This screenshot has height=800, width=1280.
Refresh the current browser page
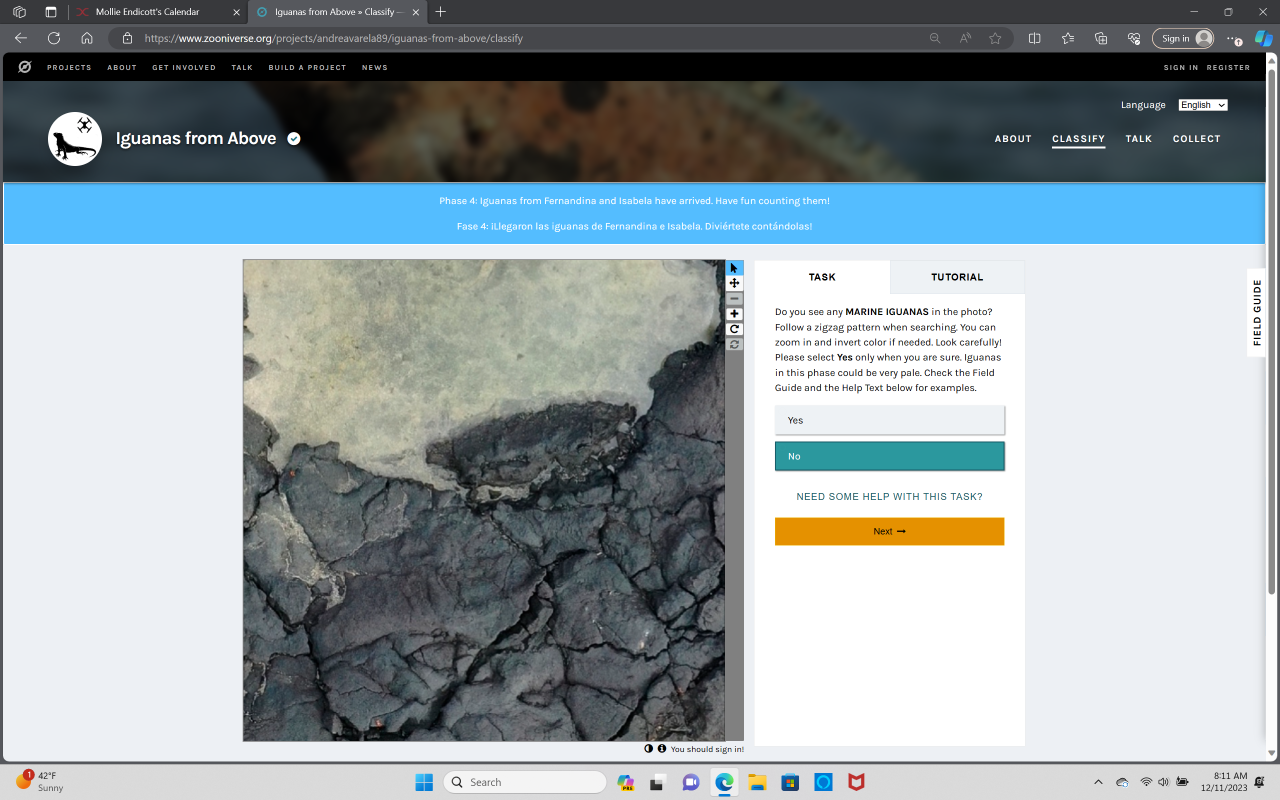[x=54, y=38]
